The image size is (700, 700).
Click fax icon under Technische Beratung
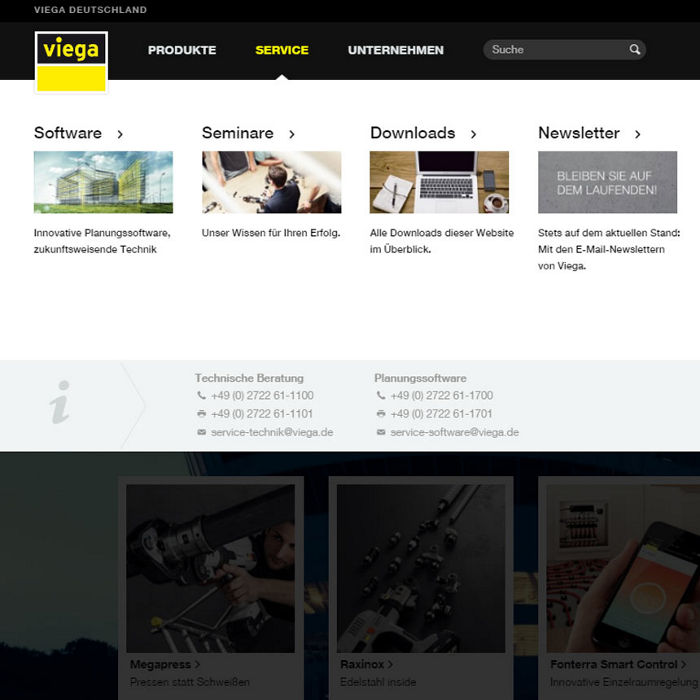click(201, 413)
